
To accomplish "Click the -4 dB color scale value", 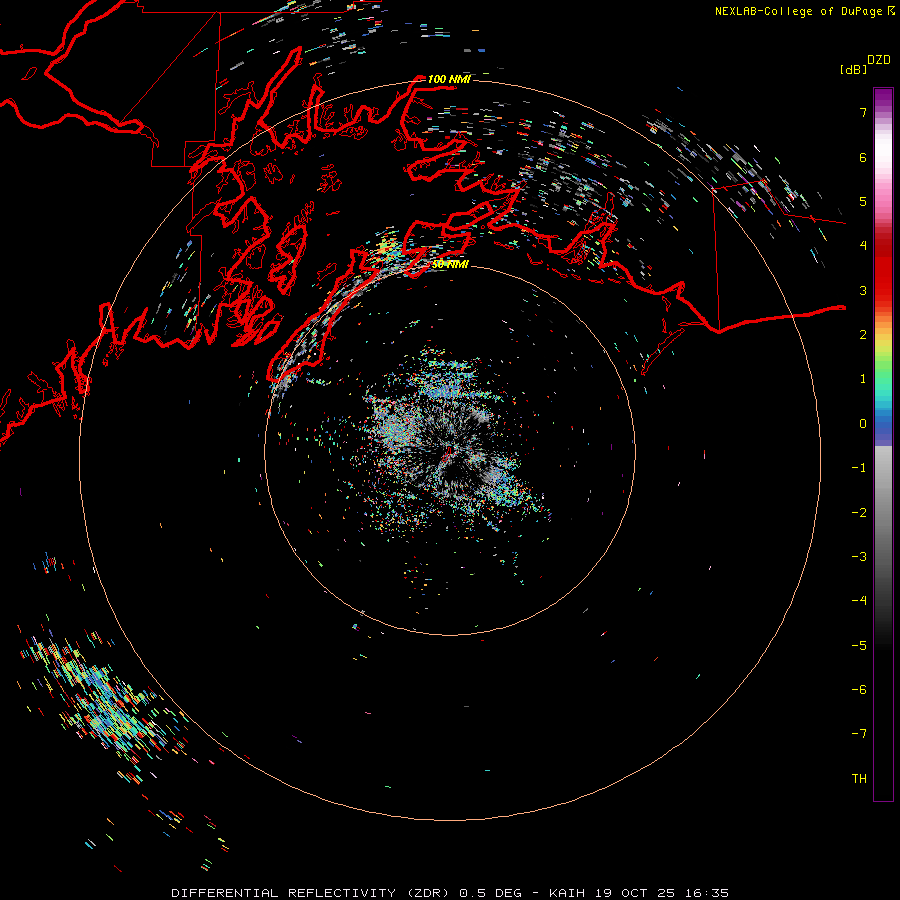I will [859, 601].
